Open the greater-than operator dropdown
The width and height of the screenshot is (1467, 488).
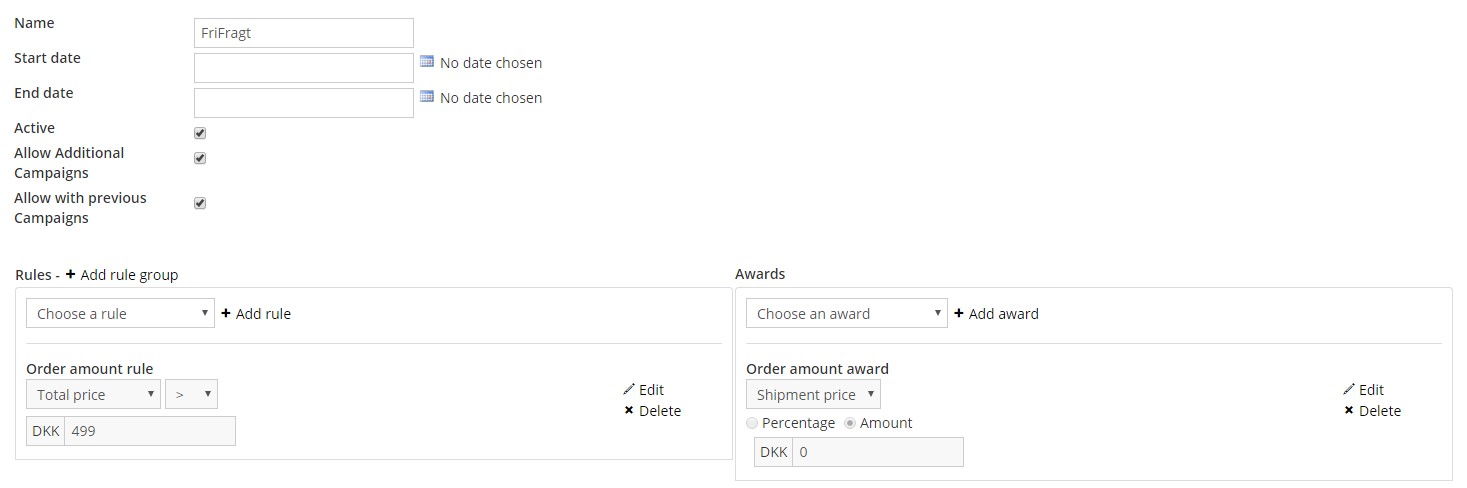click(191, 394)
